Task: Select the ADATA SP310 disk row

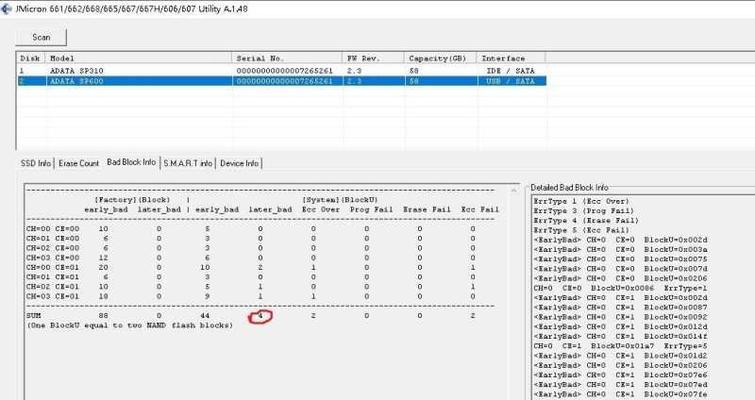Action: [282, 71]
